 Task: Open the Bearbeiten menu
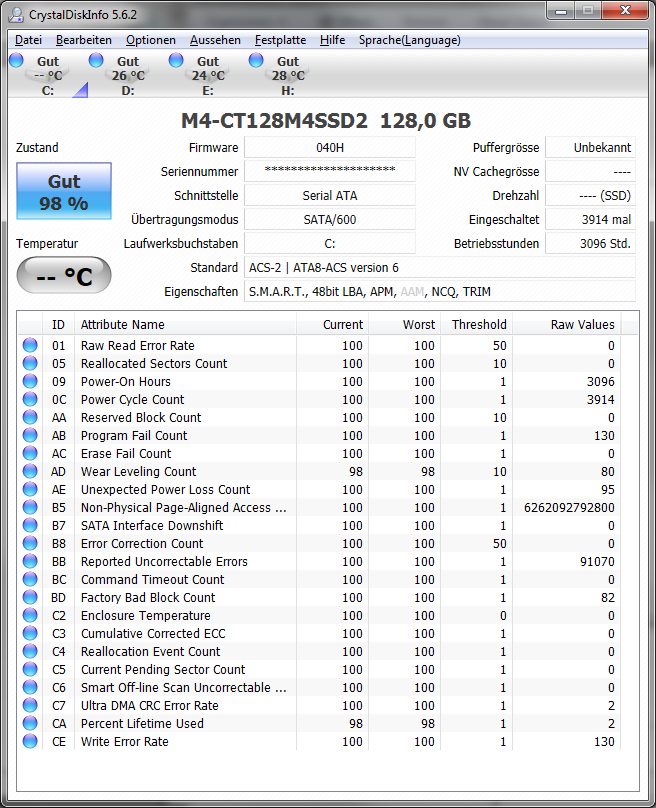[83, 40]
